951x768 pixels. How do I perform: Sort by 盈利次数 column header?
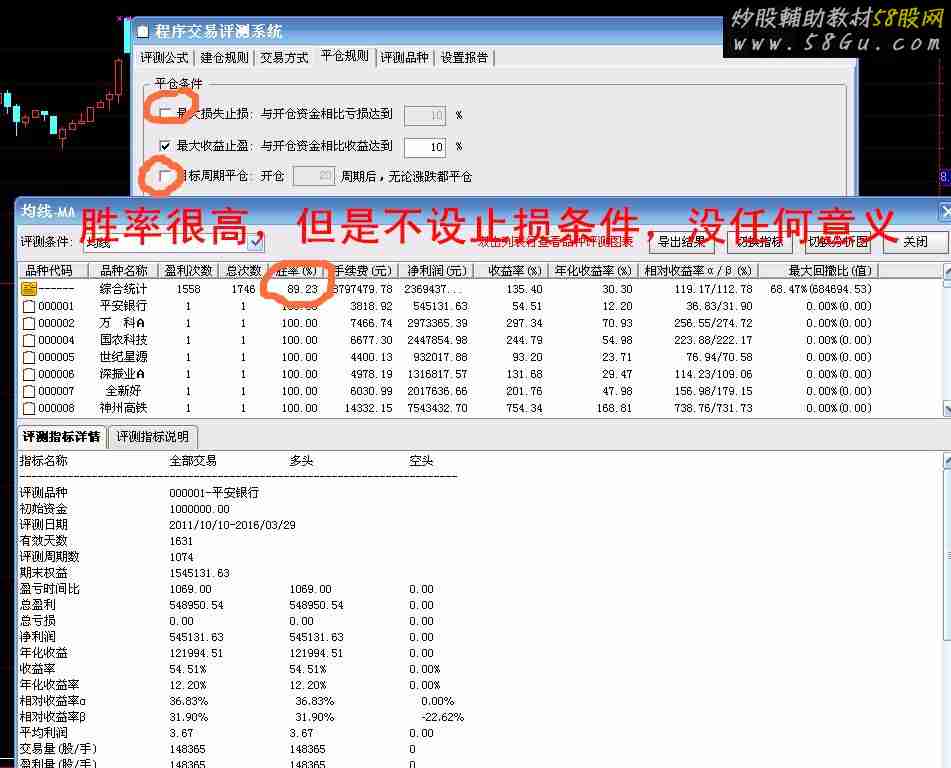click(x=189, y=271)
